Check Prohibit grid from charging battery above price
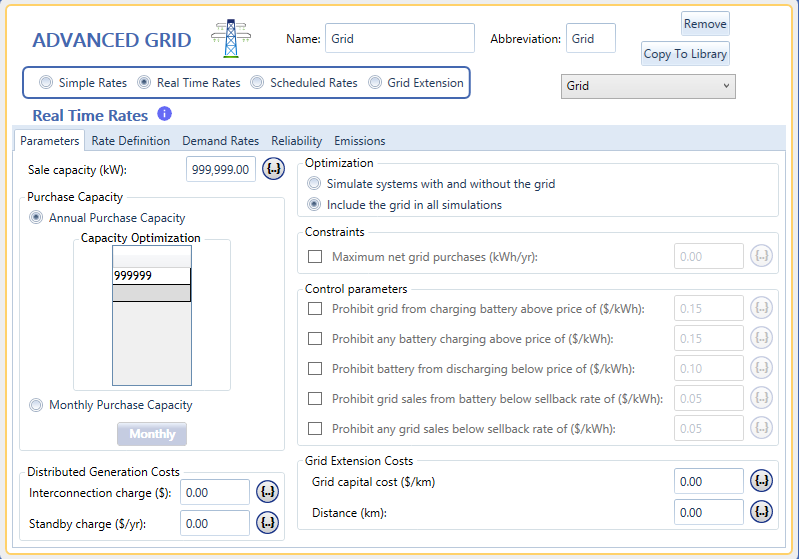This screenshot has height=559, width=799. [315, 308]
